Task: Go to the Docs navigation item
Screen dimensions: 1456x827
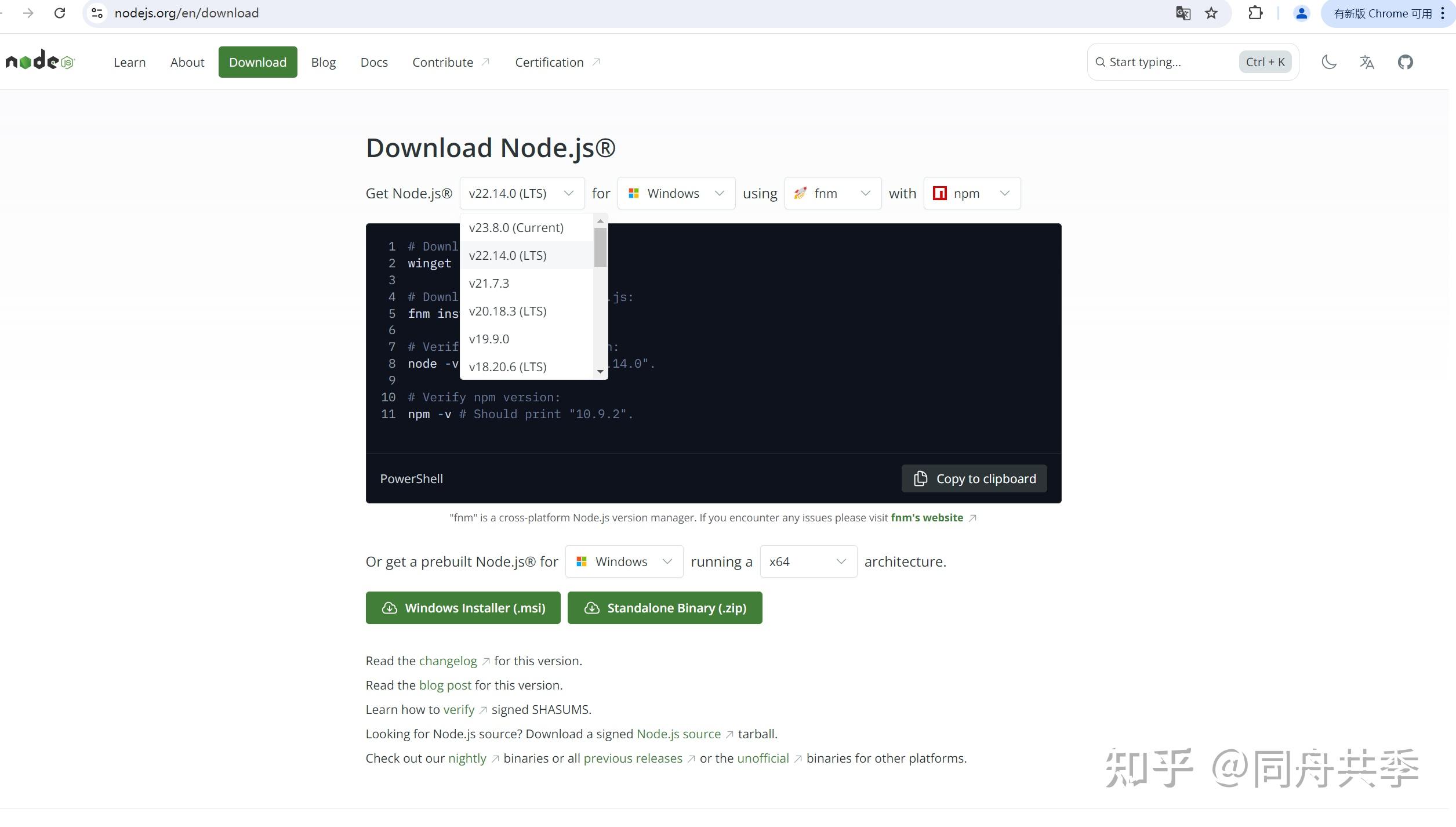Action: [x=373, y=63]
